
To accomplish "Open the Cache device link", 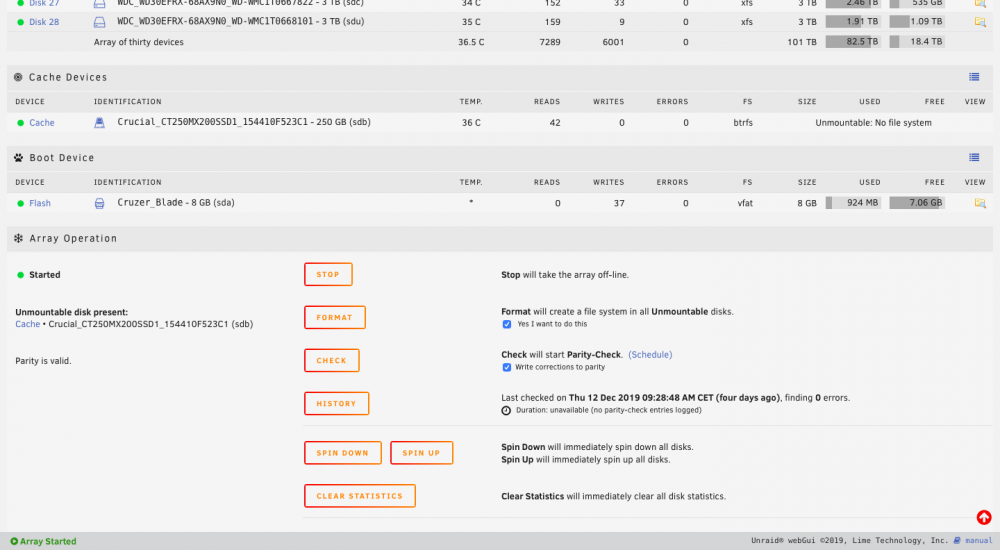I will 41,123.
